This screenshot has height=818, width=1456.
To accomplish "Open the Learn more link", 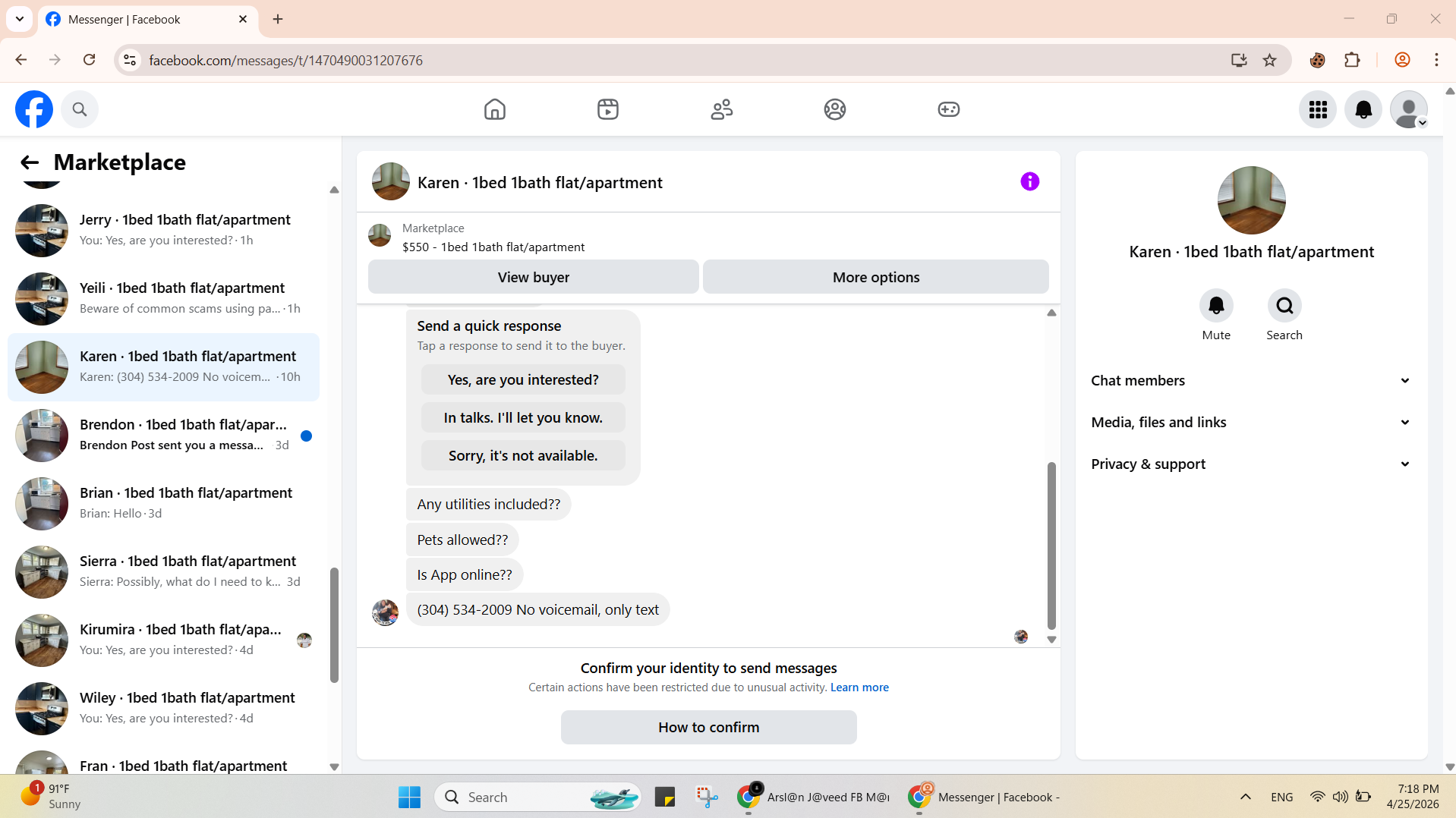I will click(859, 687).
